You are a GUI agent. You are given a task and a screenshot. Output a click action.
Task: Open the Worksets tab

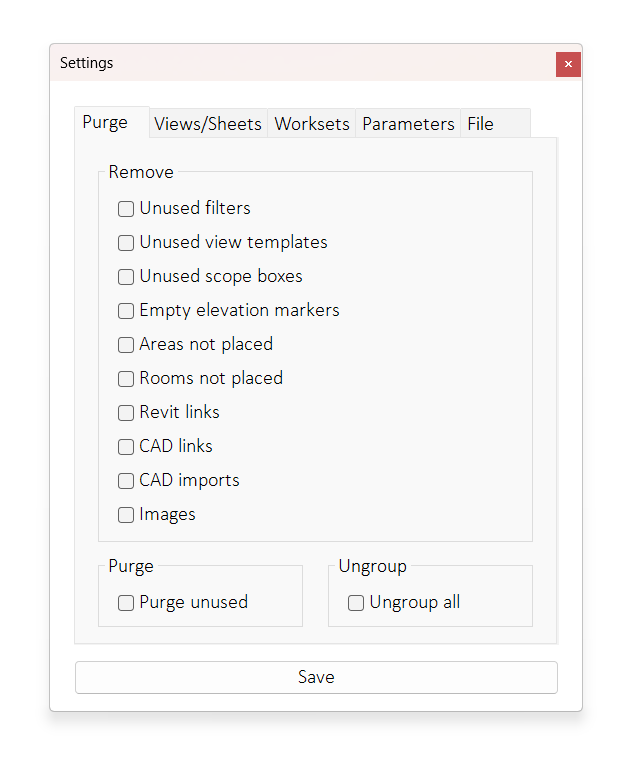coord(312,124)
